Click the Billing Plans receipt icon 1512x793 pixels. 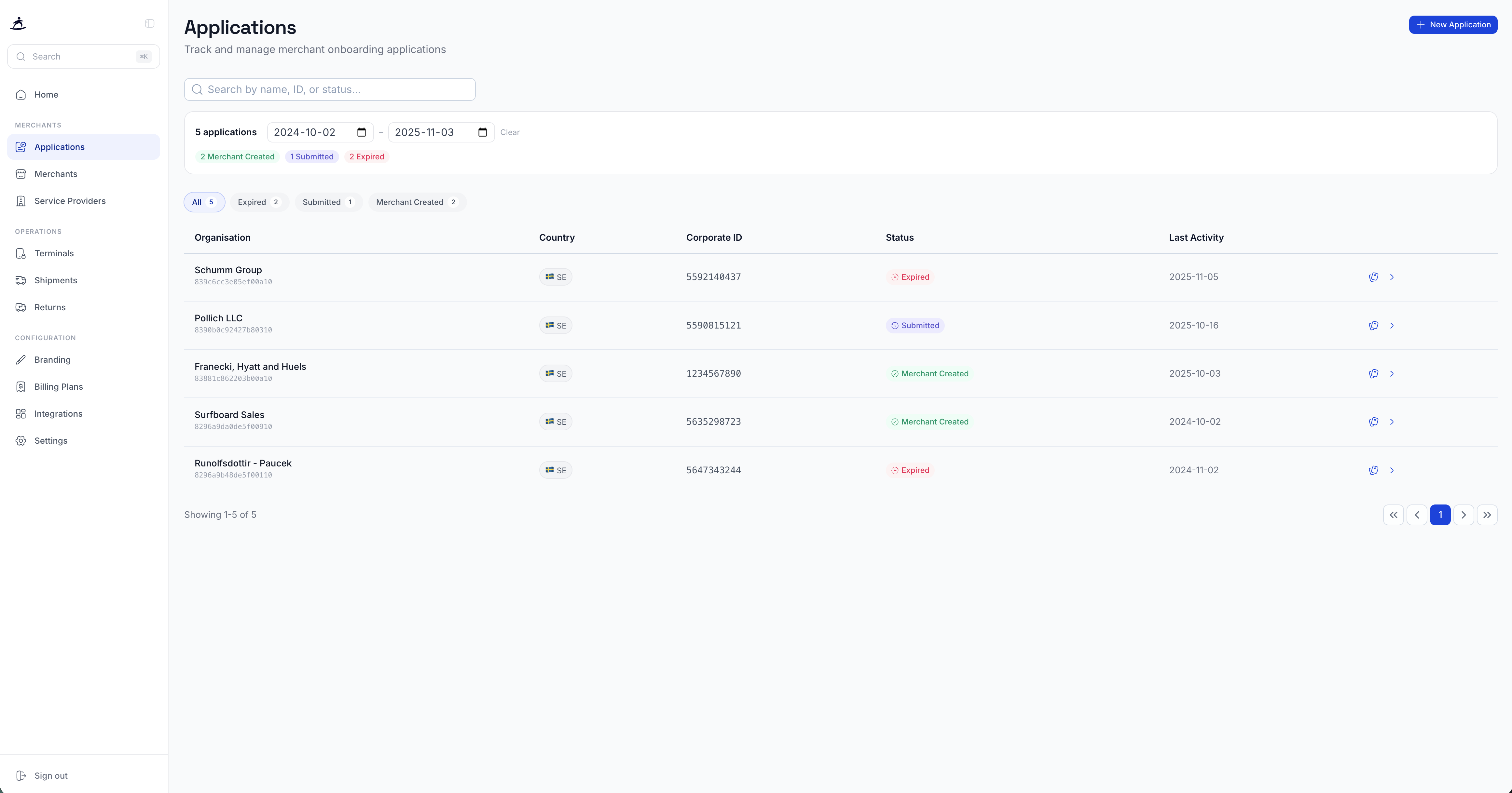[21, 386]
